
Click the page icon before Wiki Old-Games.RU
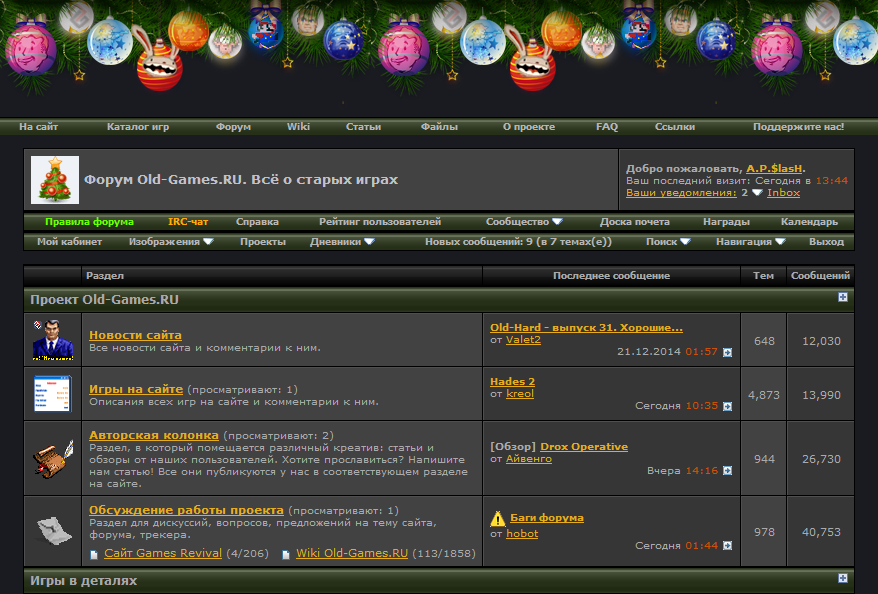click(286, 554)
